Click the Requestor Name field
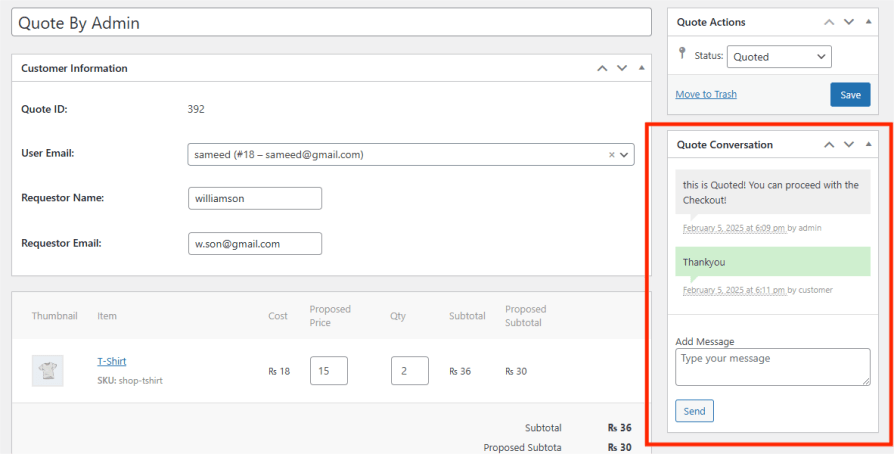 [x=255, y=198]
